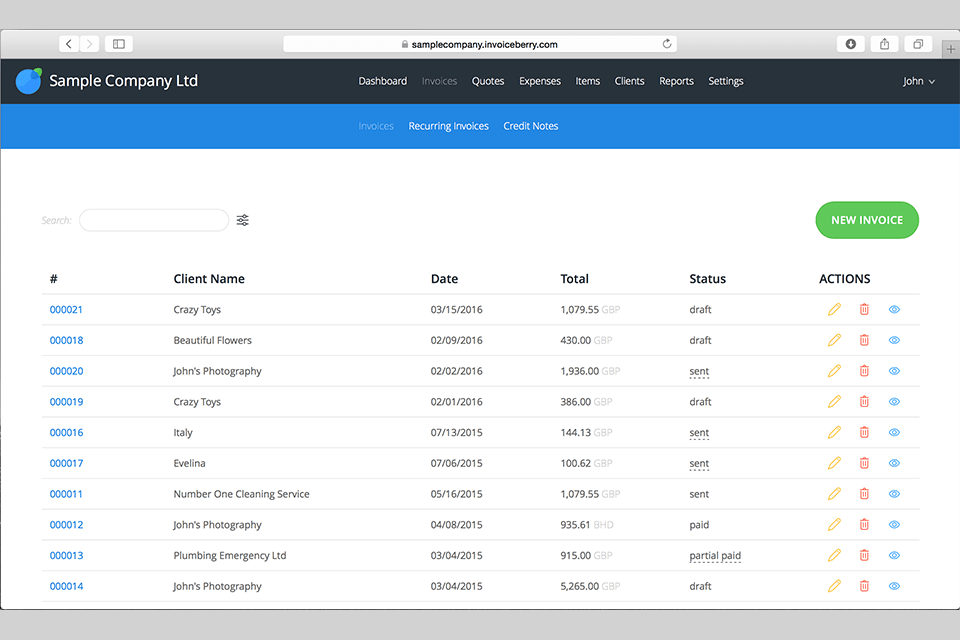The width and height of the screenshot is (960, 640).
Task: Edit invoice 000017 with pencil icon
Action: pos(834,463)
